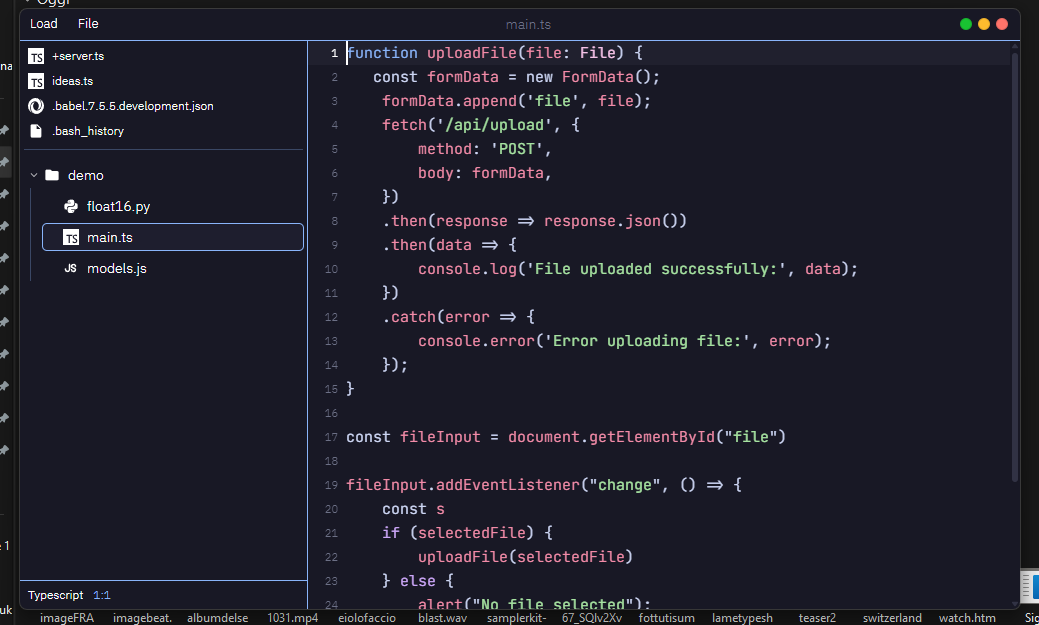Click the 1:1 cursor position indicator

102,595
